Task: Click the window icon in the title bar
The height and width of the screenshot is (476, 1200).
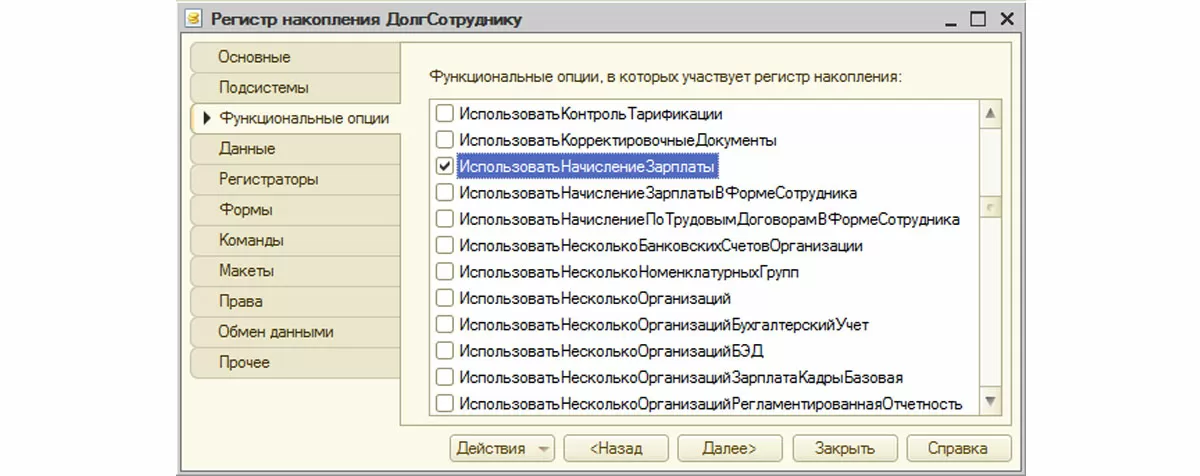Action: pos(193,20)
